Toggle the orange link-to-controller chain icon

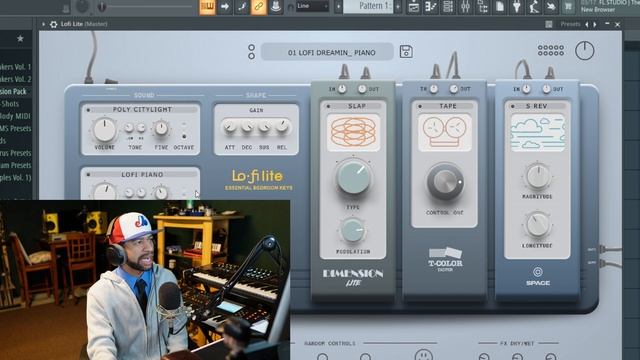coord(259,7)
